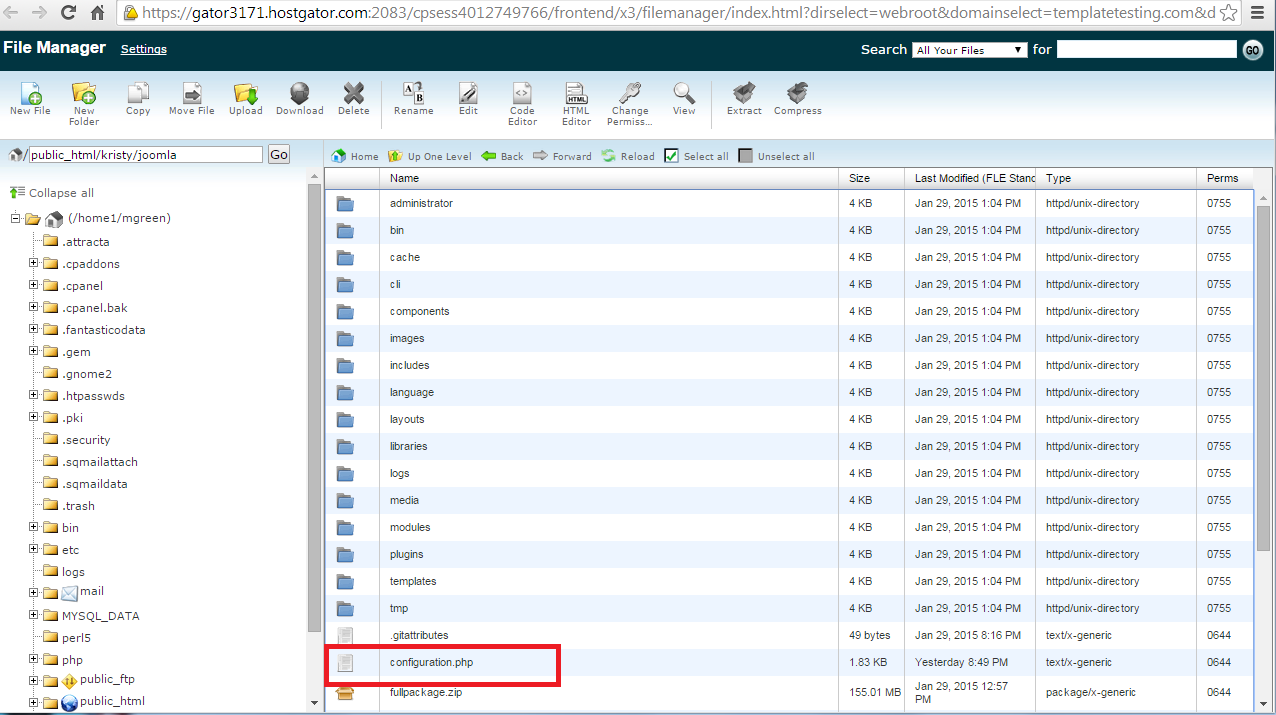Click Collapse all in folder tree

[x=60, y=193]
